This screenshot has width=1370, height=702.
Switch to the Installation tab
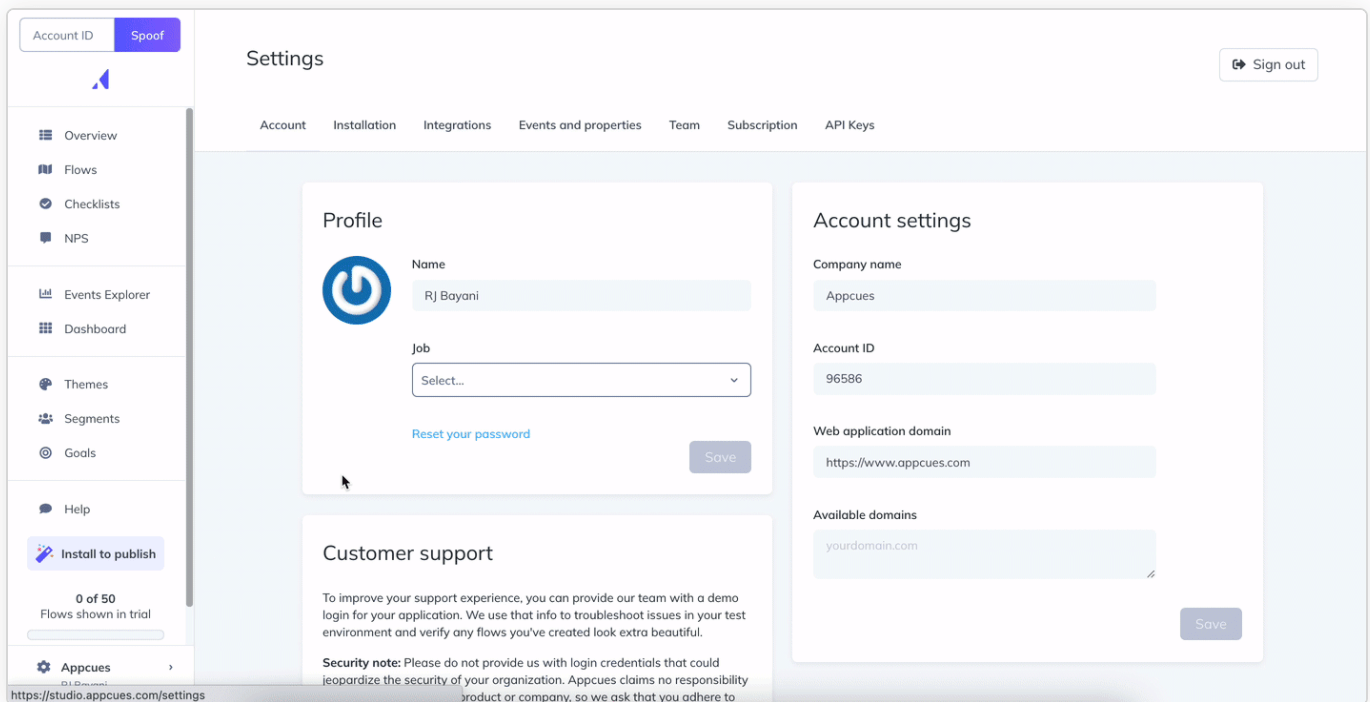364,125
